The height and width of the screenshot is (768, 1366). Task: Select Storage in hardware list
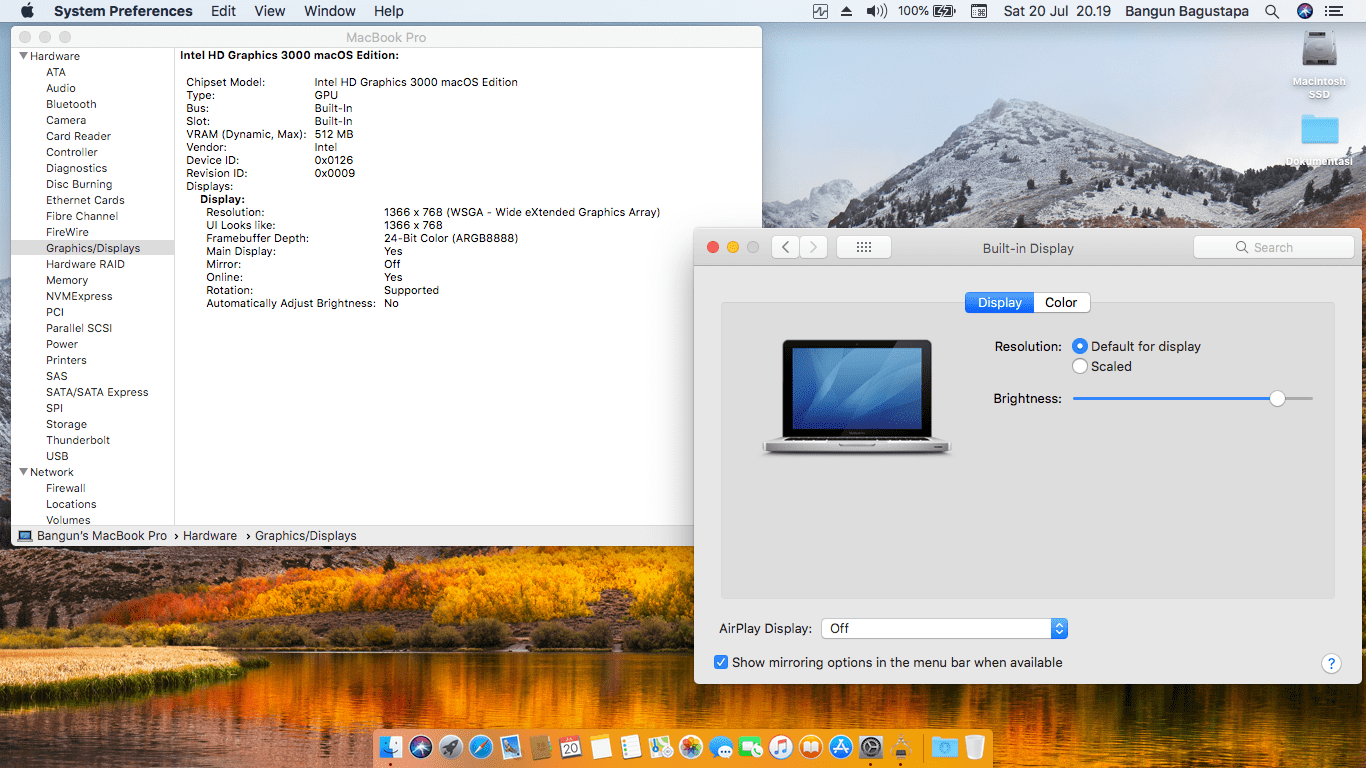[x=66, y=424]
